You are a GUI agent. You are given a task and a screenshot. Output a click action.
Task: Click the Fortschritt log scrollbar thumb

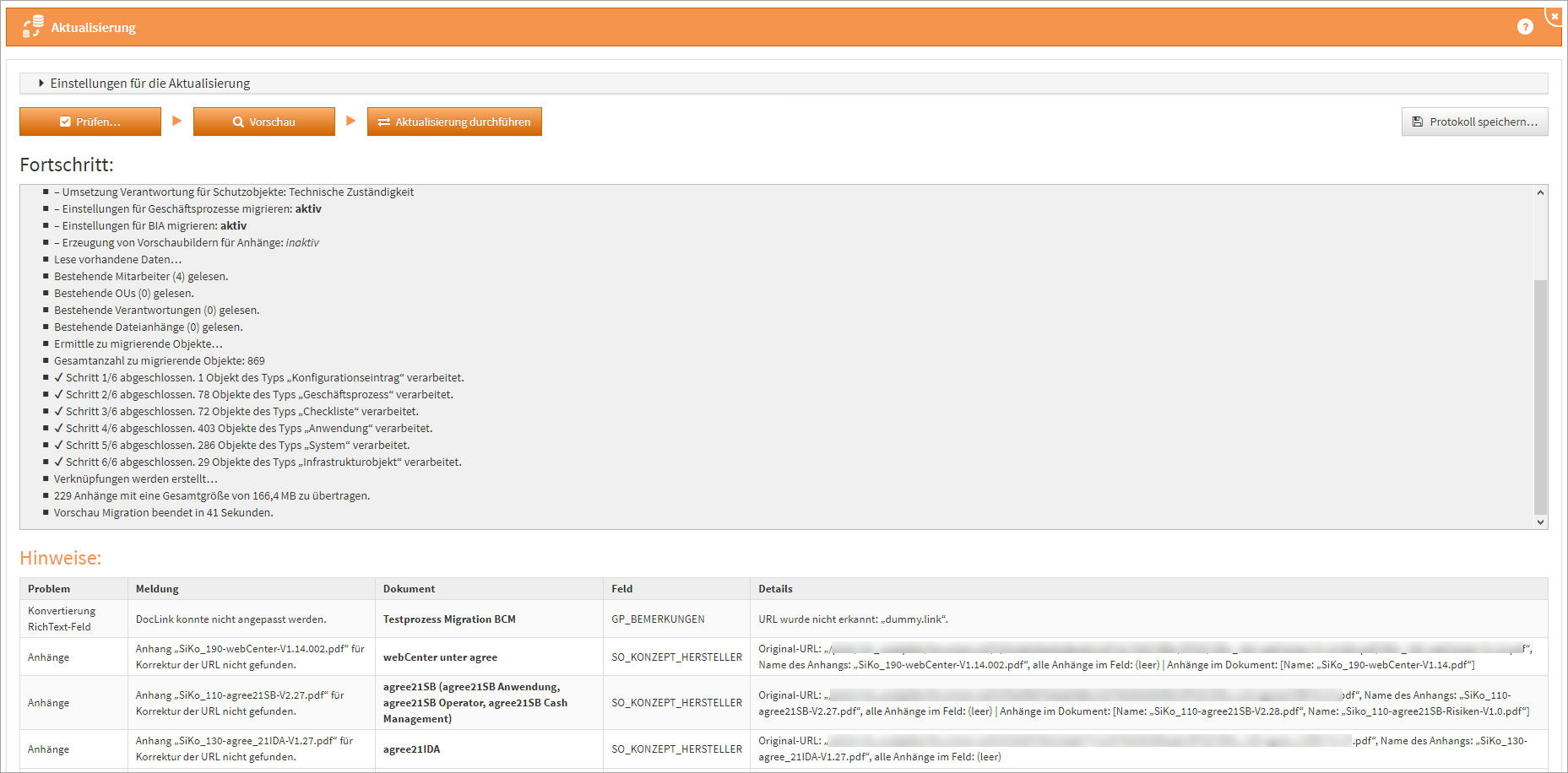click(1540, 397)
